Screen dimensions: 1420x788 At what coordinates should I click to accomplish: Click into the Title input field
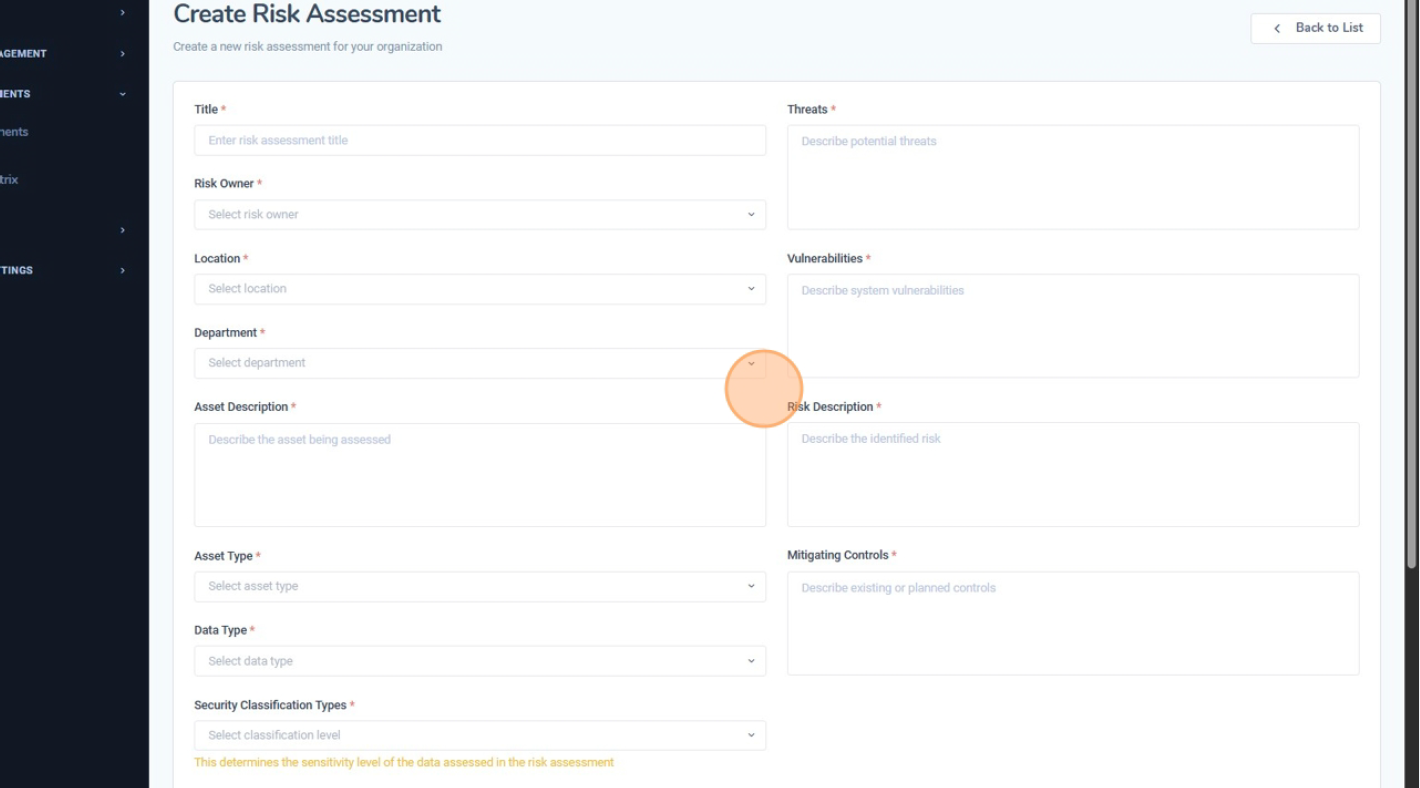click(479, 141)
